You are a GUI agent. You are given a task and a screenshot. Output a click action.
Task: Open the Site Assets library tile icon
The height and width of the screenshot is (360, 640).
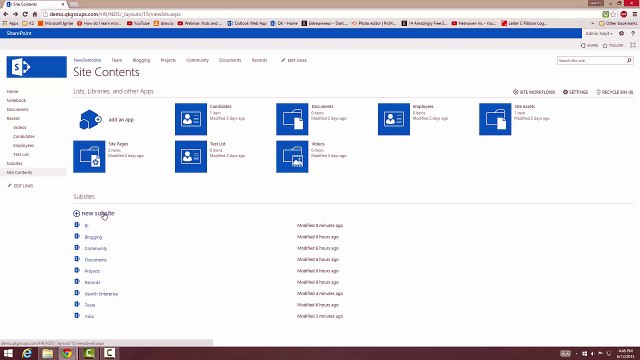click(x=495, y=119)
